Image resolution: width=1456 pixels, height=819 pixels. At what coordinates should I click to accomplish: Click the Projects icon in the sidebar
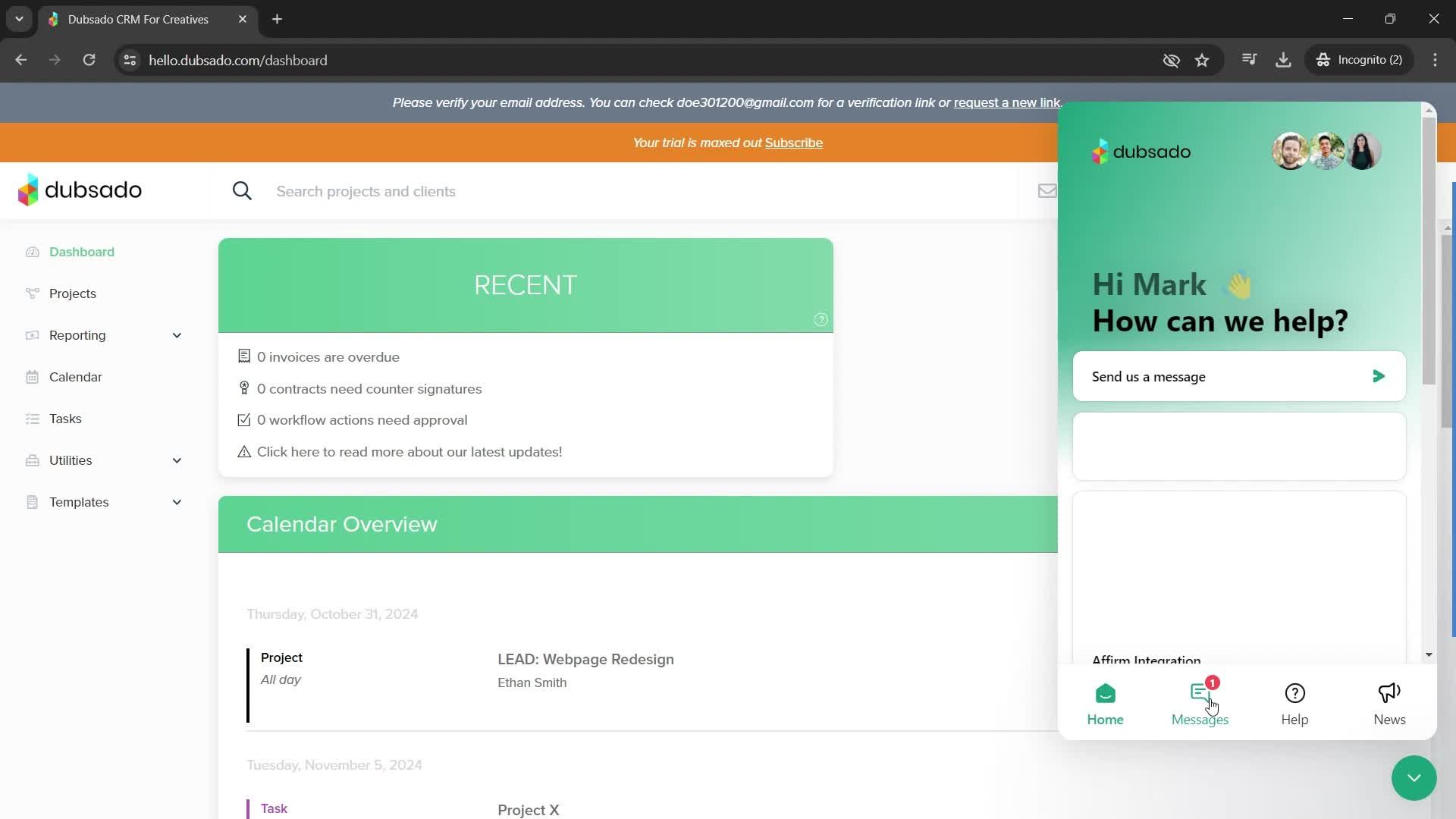[x=32, y=293]
